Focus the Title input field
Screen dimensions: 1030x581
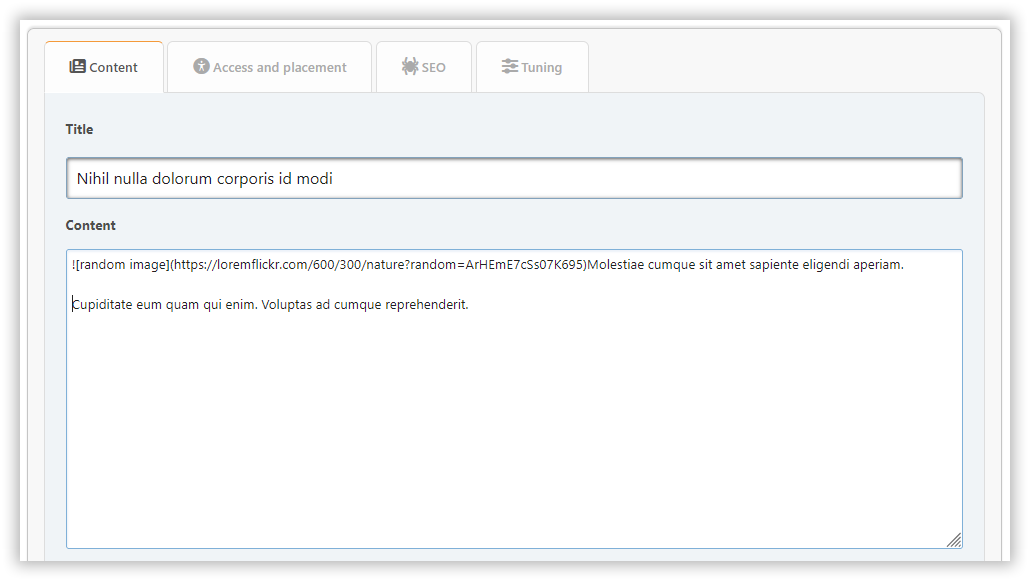(514, 179)
